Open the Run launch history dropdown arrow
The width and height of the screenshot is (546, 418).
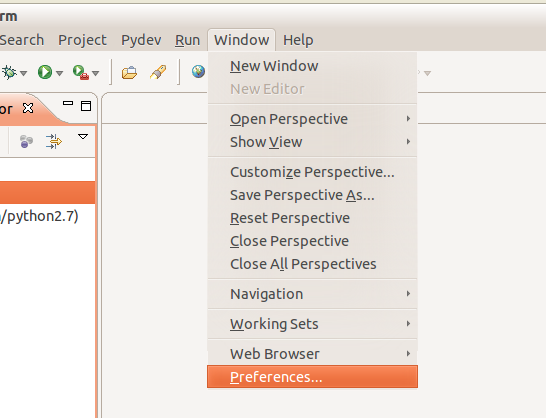60,73
